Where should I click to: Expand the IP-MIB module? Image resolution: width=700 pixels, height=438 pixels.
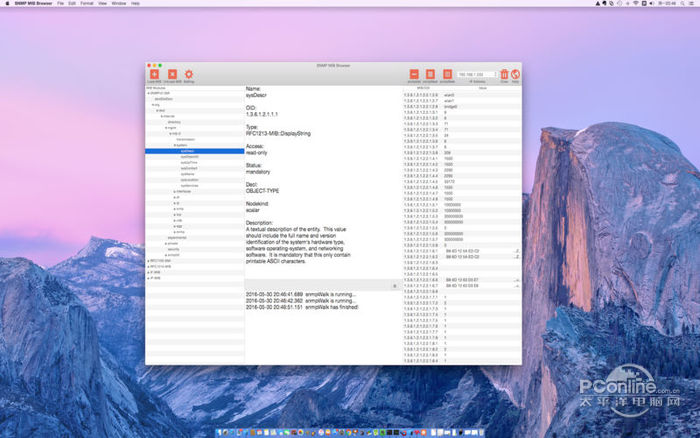click(148, 278)
